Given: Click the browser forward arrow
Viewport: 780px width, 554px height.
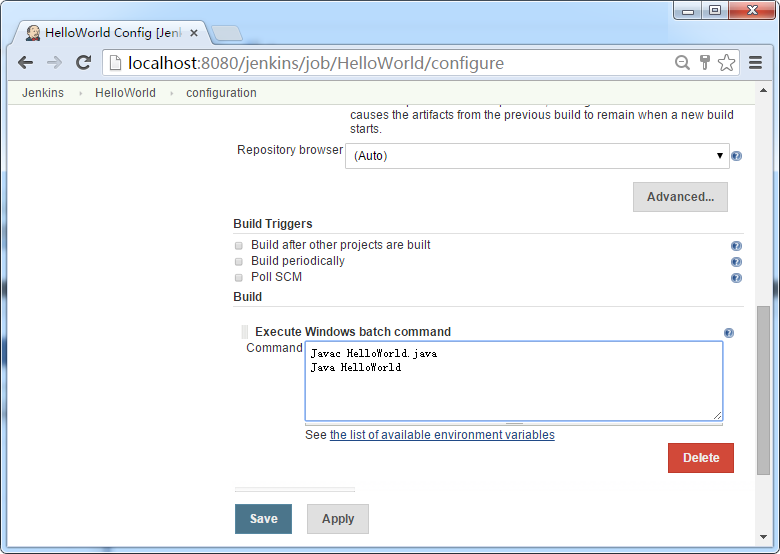Looking at the screenshot, I should coord(54,63).
